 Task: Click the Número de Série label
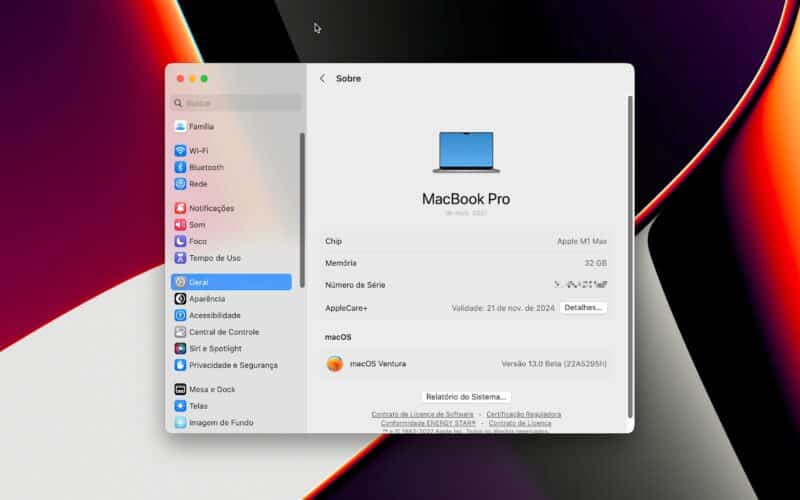click(x=355, y=285)
